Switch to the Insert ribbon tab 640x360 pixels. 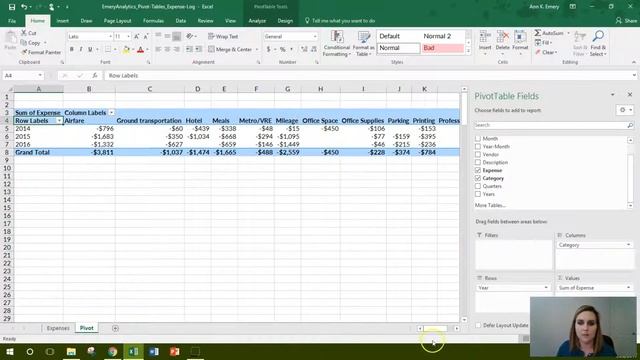(x=62, y=21)
